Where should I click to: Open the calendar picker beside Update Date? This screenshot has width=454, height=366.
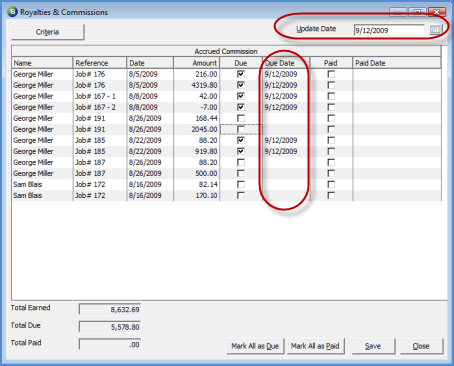pos(435,30)
